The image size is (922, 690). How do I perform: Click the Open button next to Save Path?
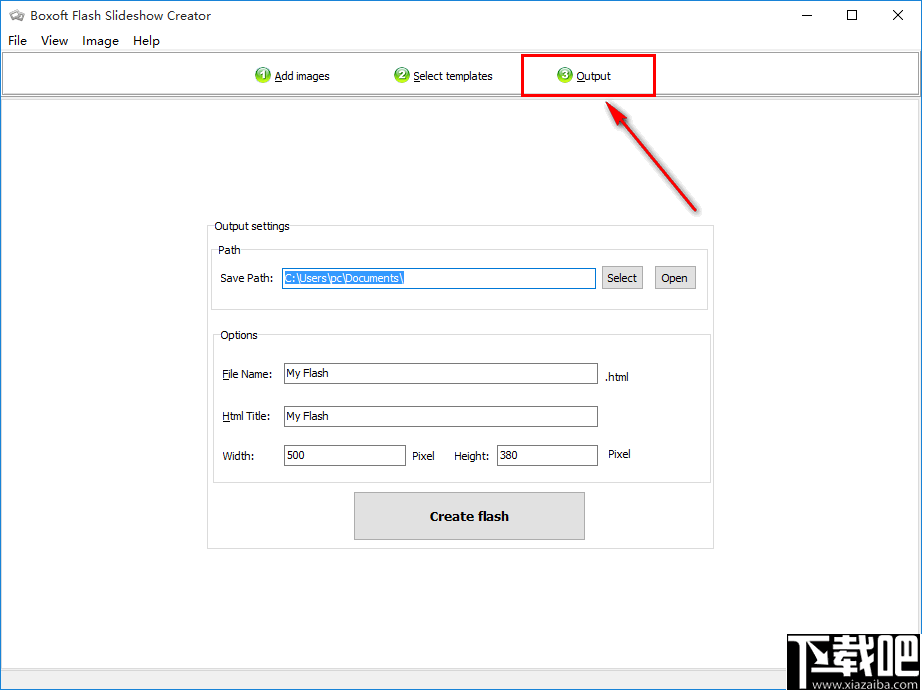(x=675, y=277)
